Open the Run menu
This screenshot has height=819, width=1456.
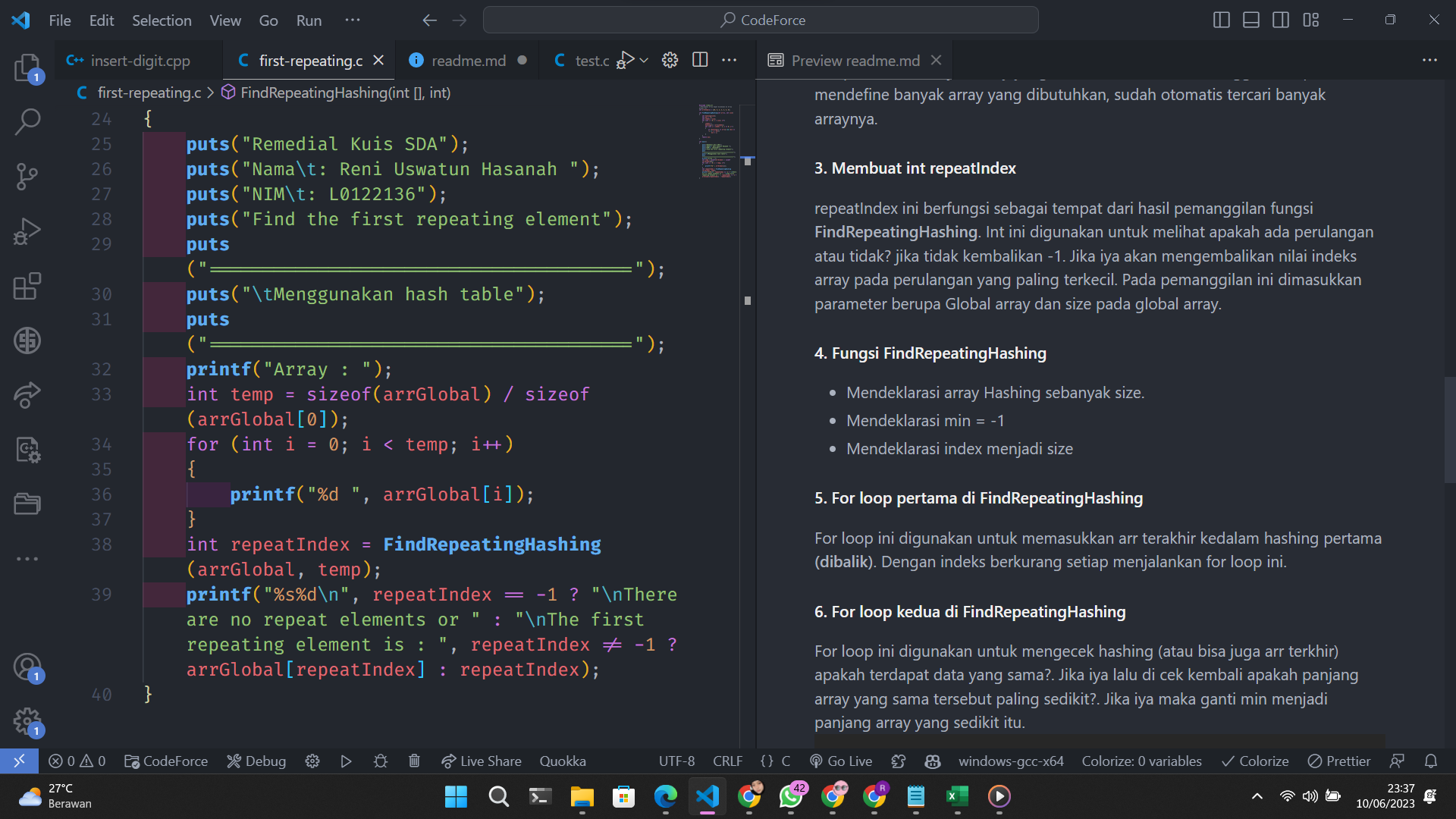point(308,20)
